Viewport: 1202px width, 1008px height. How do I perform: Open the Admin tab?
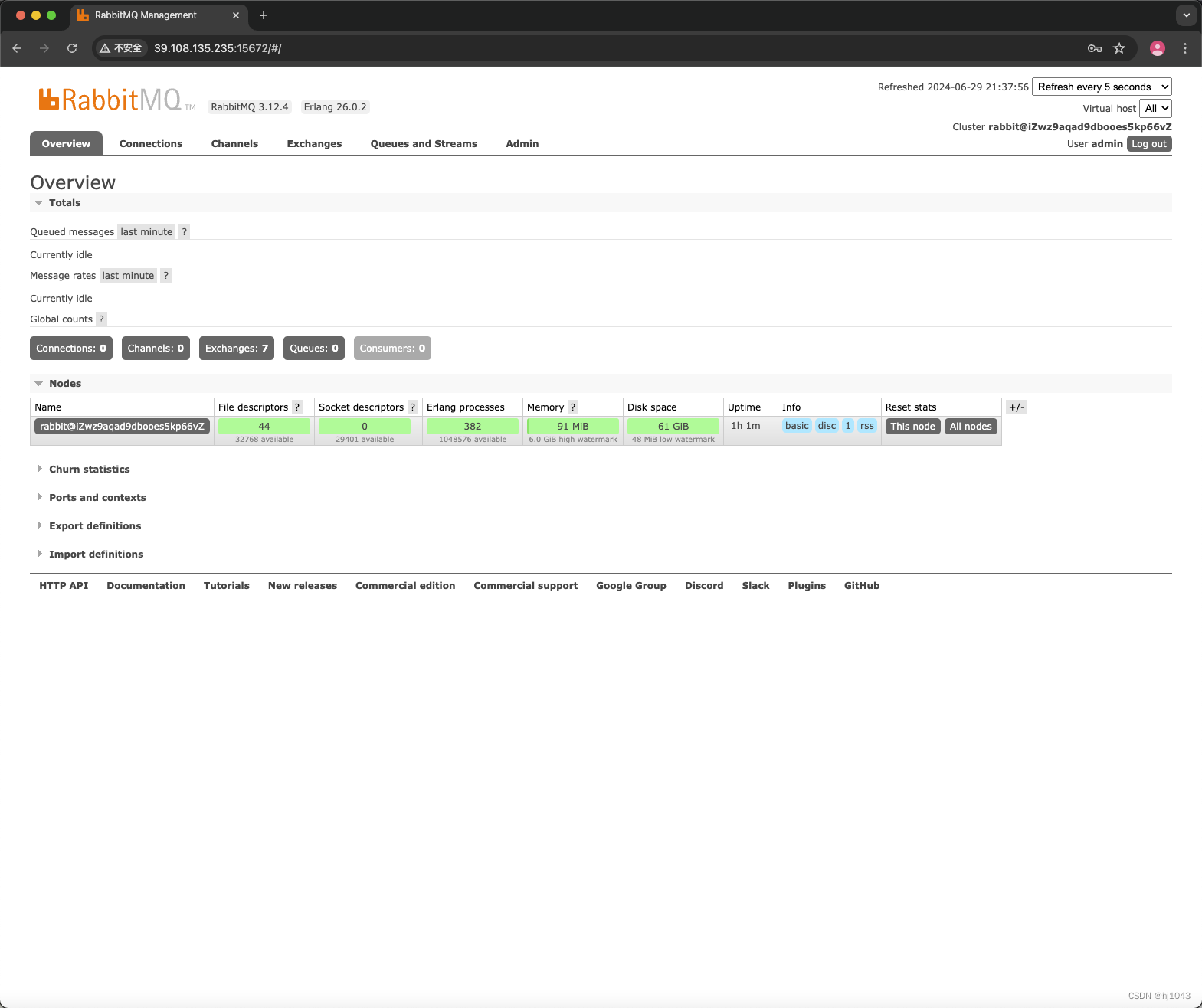(x=522, y=144)
